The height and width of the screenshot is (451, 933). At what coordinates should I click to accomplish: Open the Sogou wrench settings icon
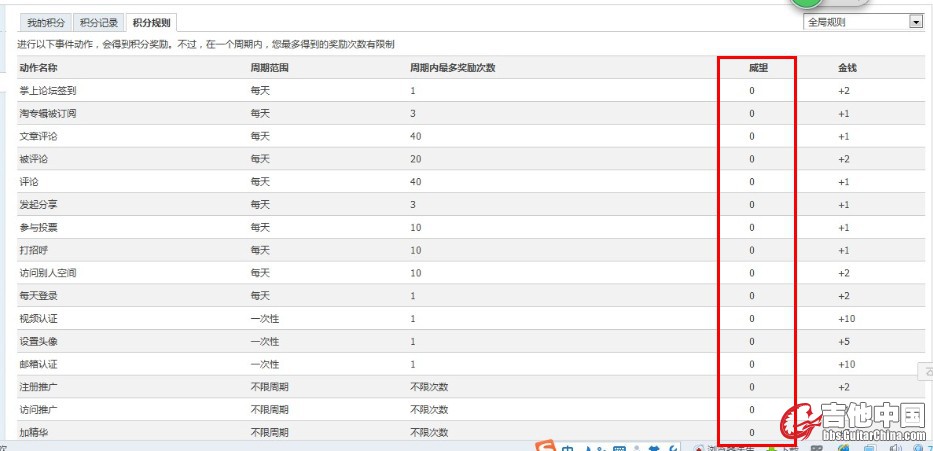click(673, 447)
